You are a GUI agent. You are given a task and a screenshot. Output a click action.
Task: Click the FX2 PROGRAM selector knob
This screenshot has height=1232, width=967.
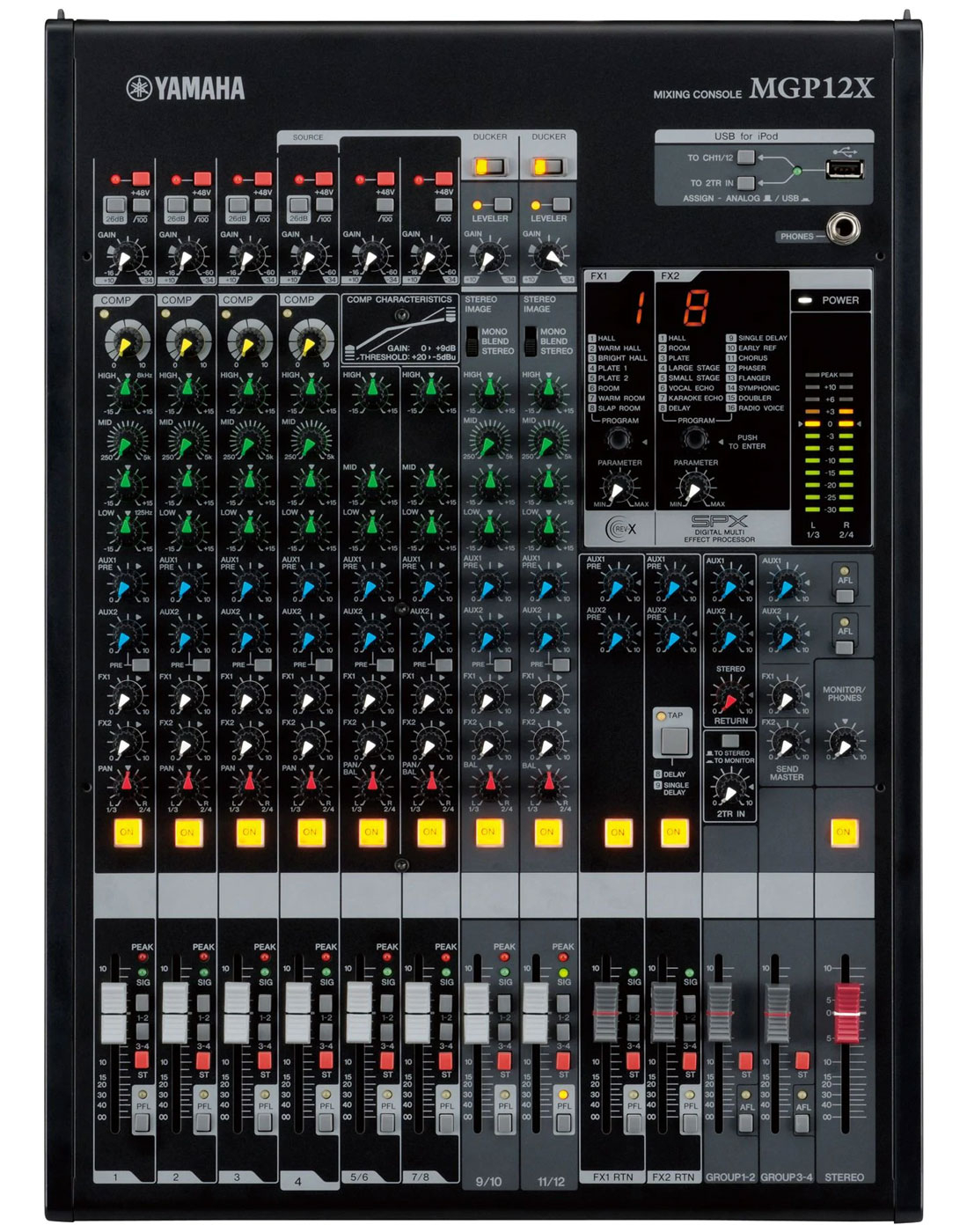coord(696,440)
